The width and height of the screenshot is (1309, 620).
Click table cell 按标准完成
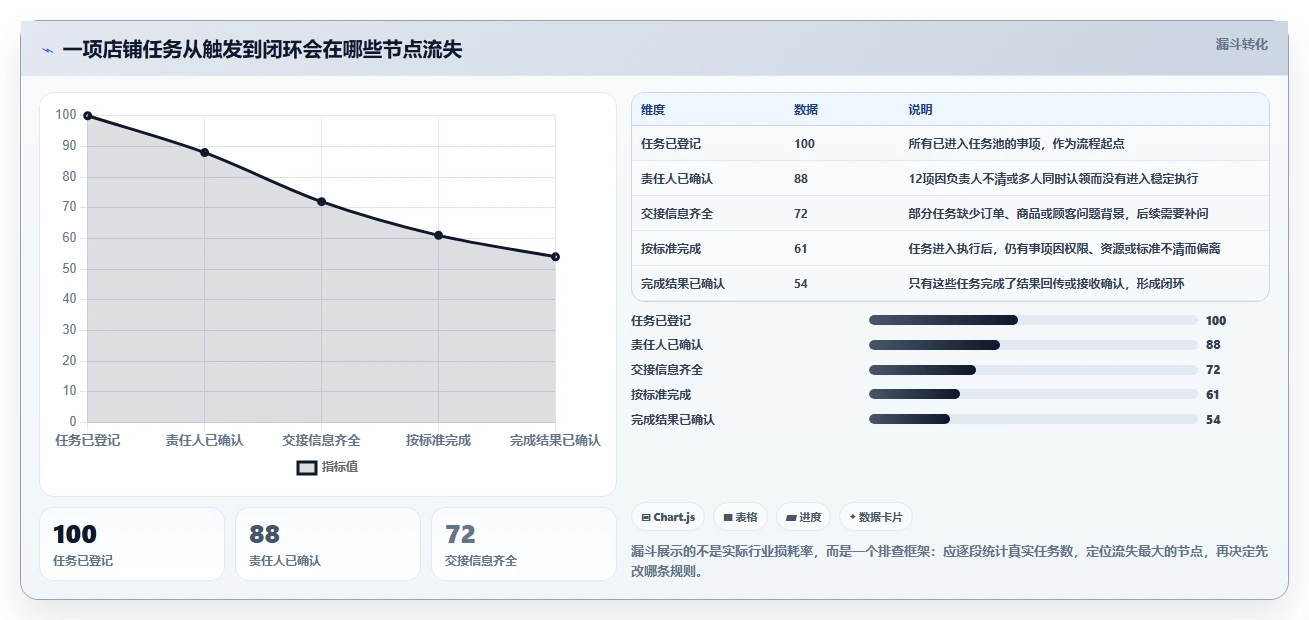[671, 249]
